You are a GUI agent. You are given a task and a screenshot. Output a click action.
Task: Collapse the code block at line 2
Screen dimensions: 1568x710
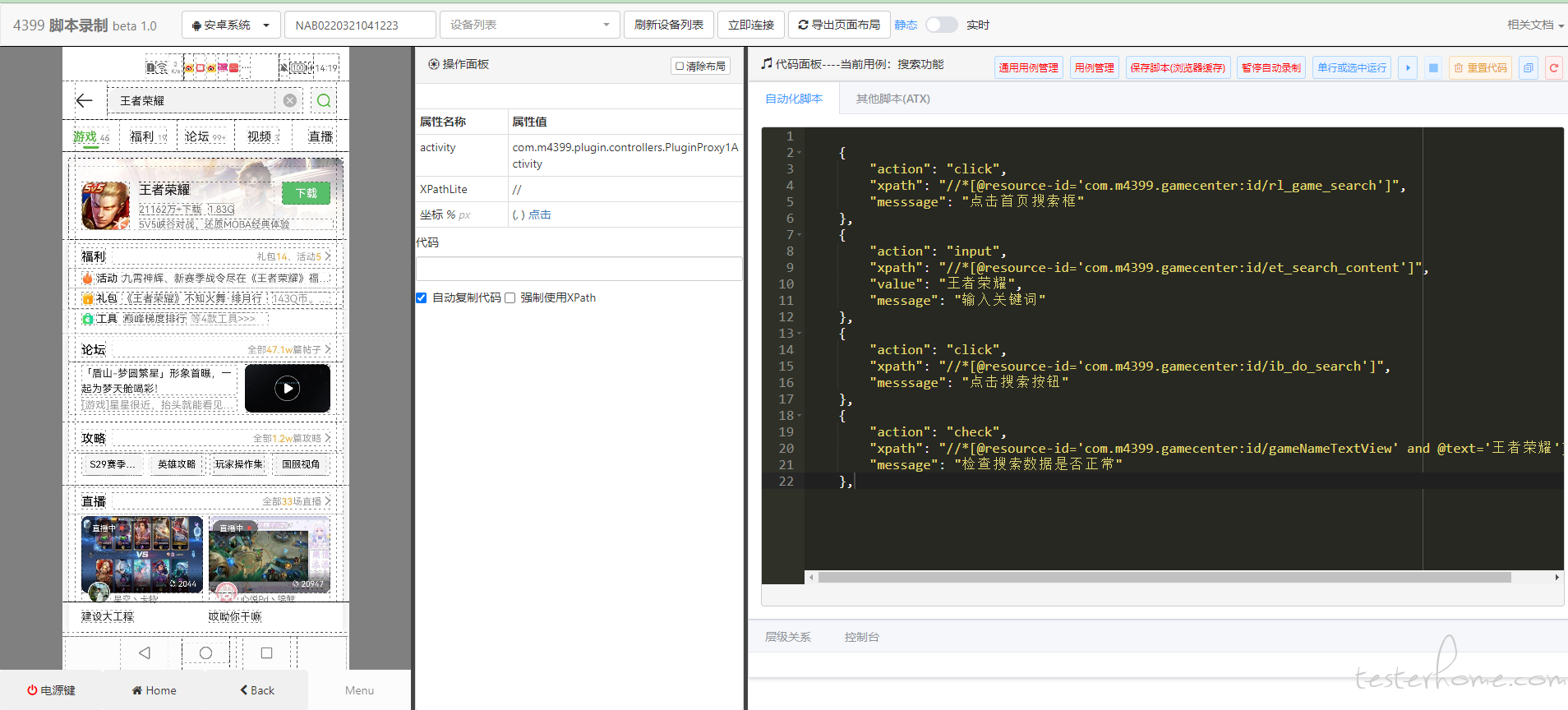[x=800, y=153]
